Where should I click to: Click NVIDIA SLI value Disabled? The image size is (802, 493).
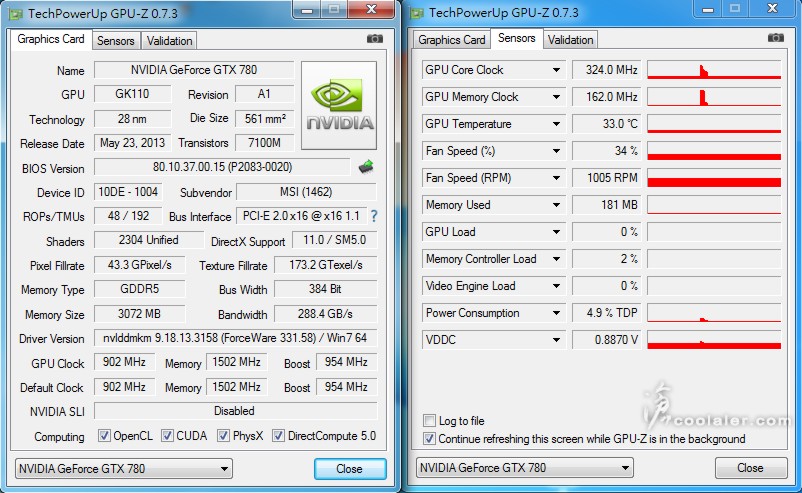coord(235,411)
